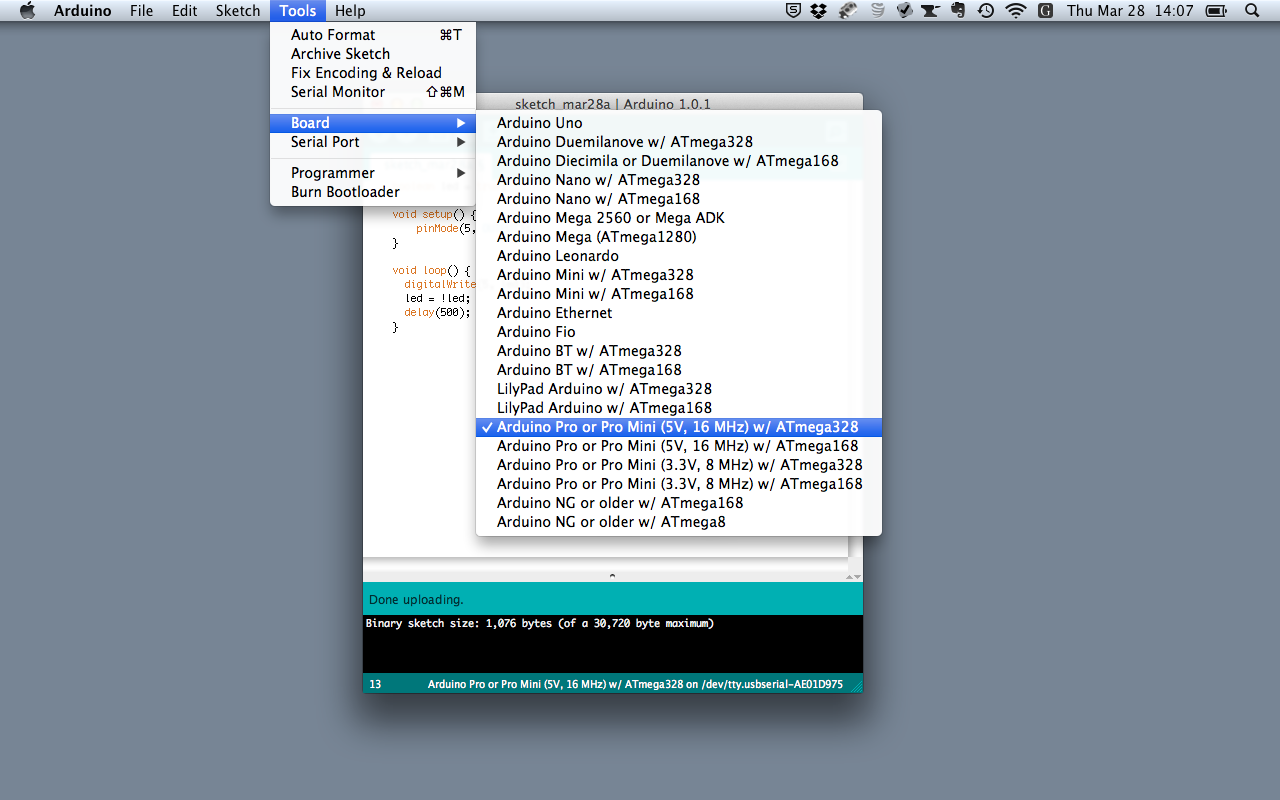Select Arduino Nano w/ ATmega168
This screenshot has height=800, width=1280.
679,199
